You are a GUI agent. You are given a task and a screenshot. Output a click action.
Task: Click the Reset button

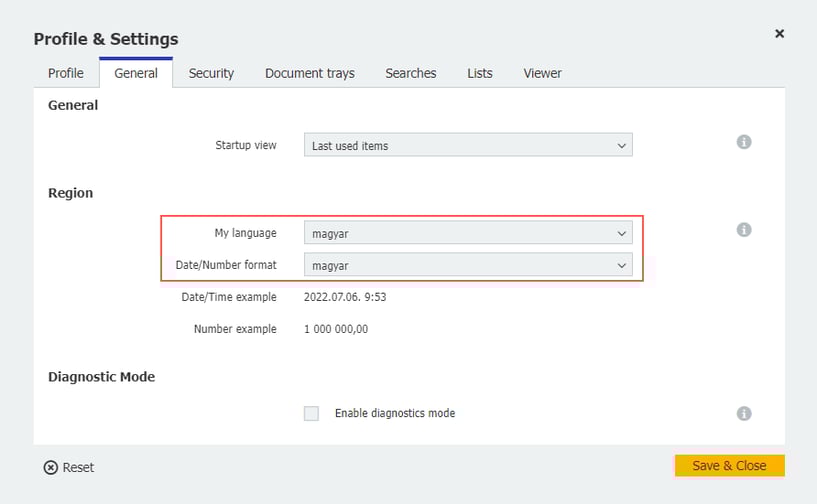tap(69, 467)
